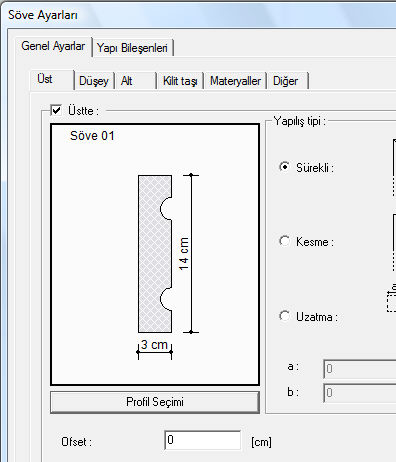Click the 'a' value field
Image resolution: width=396 pixels, height=462 pixels.
pyautogui.click(x=360, y=369)
